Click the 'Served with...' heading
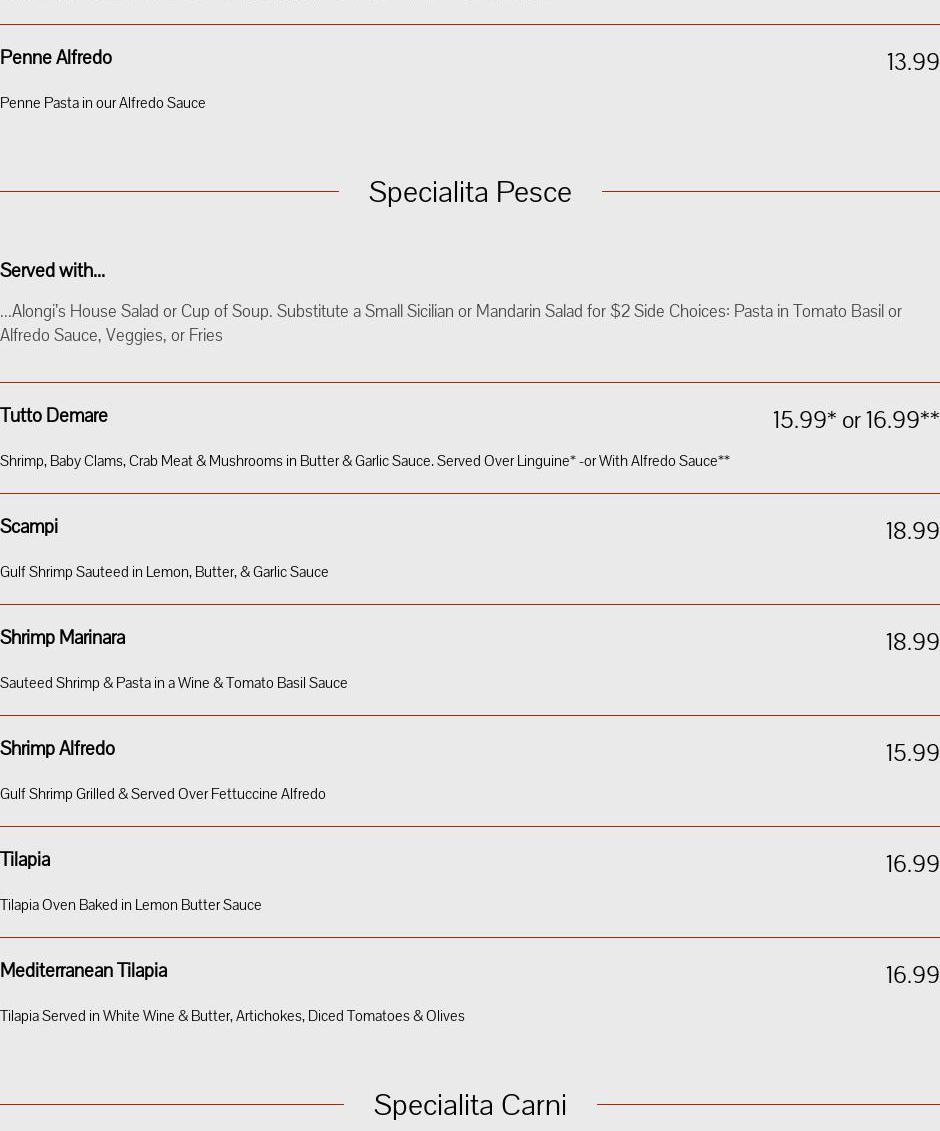This screenshot has height=1131, width=940. pos(52,271)
